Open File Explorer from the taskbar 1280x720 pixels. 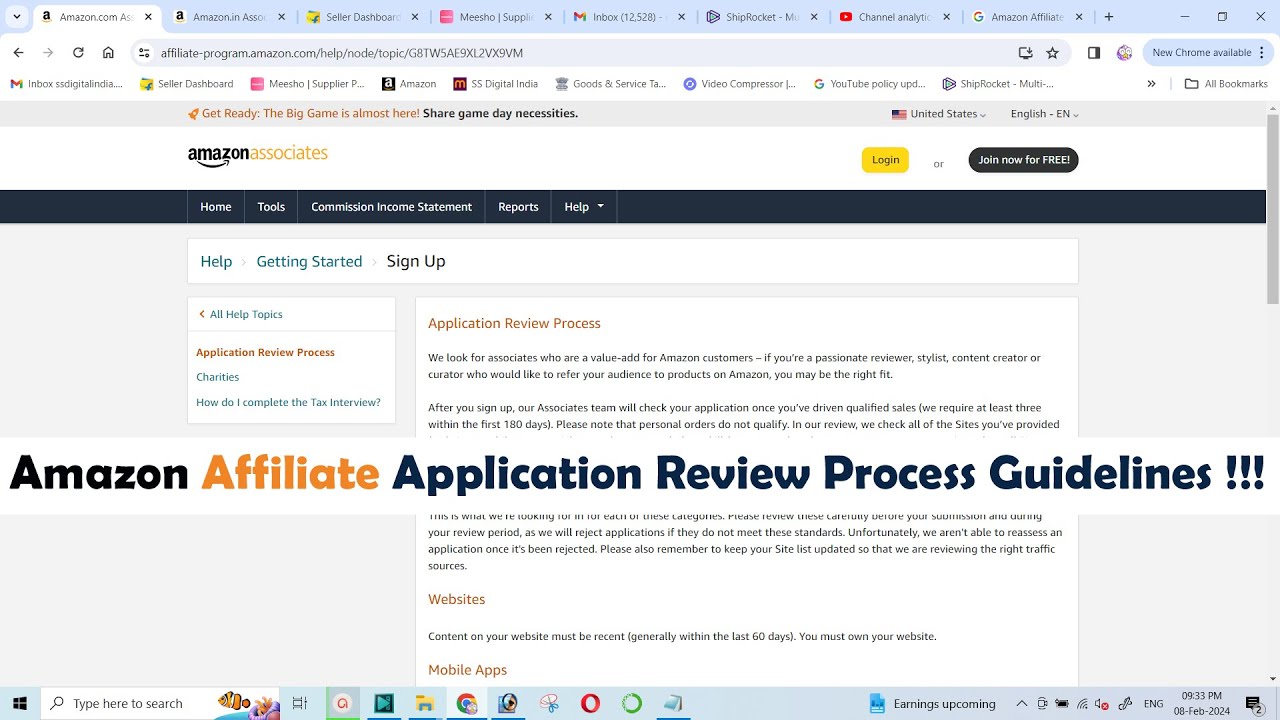(x=425, y=703)
